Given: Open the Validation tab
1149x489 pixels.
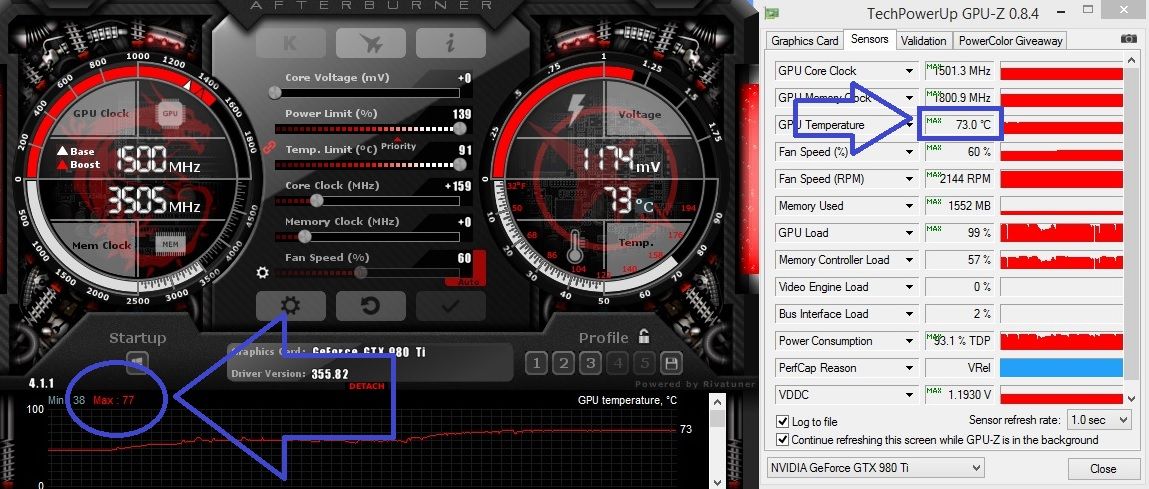Looking at the screenshot, I should [924, 41].
